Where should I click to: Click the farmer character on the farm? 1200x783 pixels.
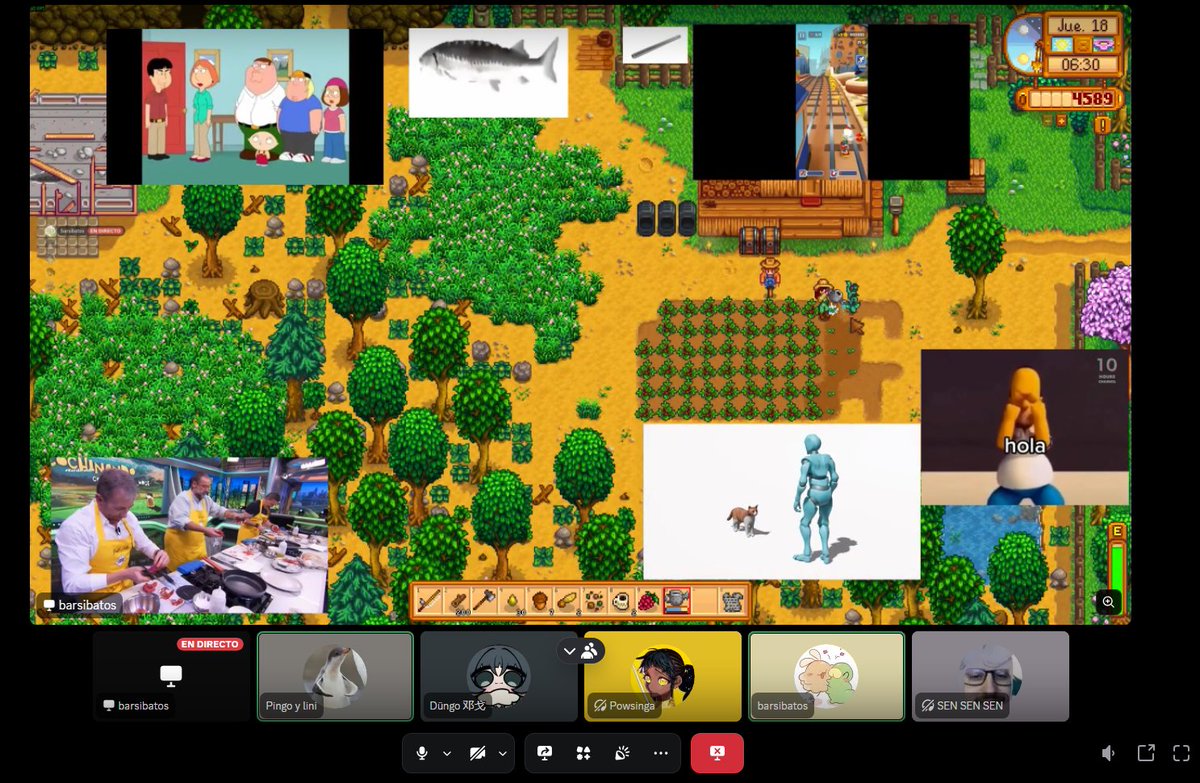(769, 277)
